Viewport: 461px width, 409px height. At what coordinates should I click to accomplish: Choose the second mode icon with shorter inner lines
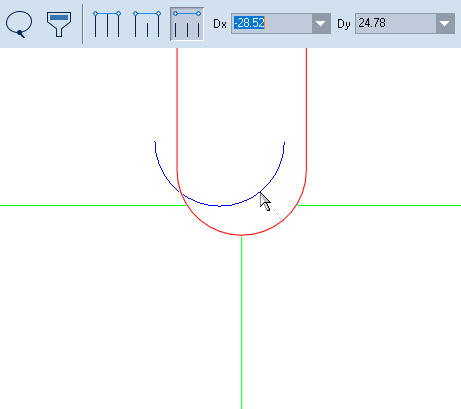pyautogui.click(x=147, y=24)
